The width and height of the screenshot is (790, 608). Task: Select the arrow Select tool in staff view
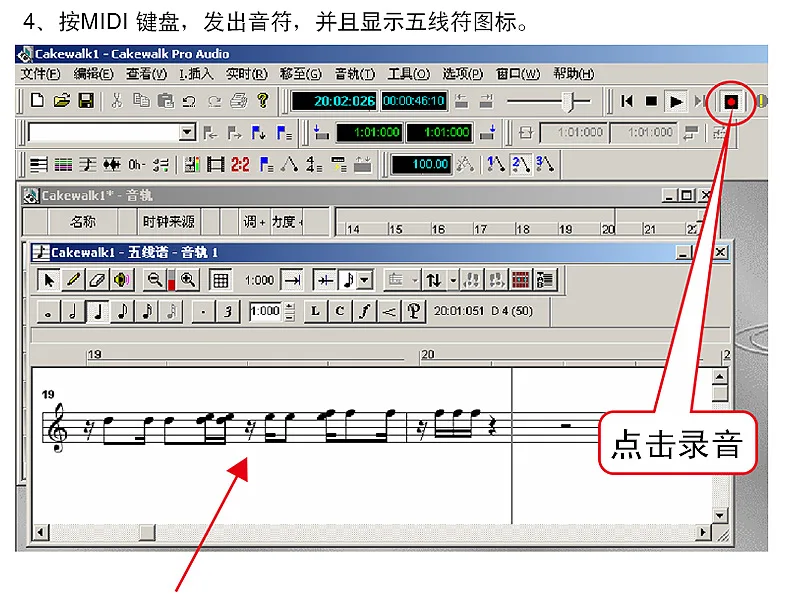point(49,280)
